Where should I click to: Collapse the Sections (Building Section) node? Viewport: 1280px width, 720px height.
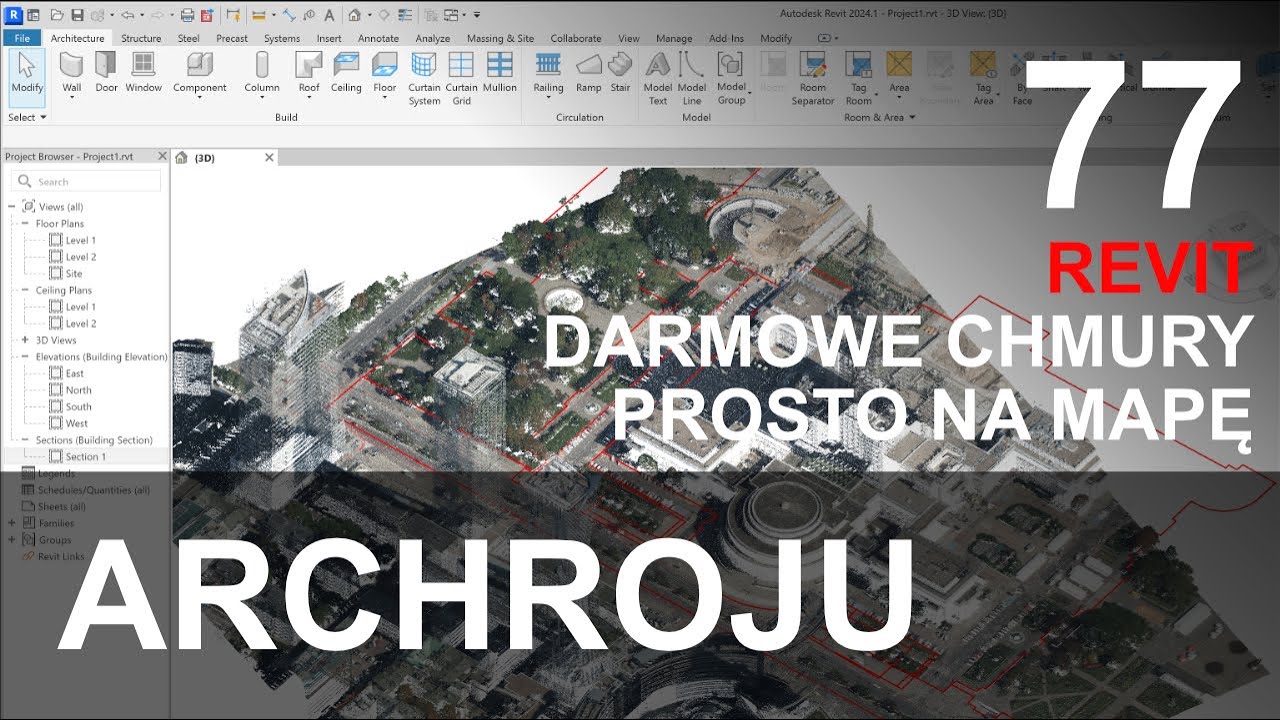25,439
